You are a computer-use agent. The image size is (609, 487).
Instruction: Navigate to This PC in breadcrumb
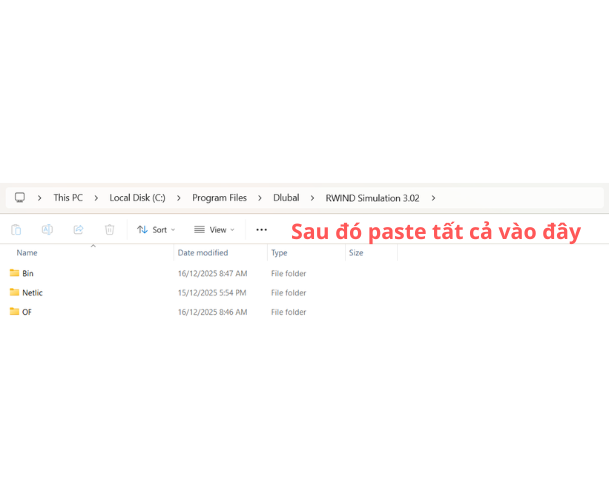pyautogui.click(x=68, y=198)
